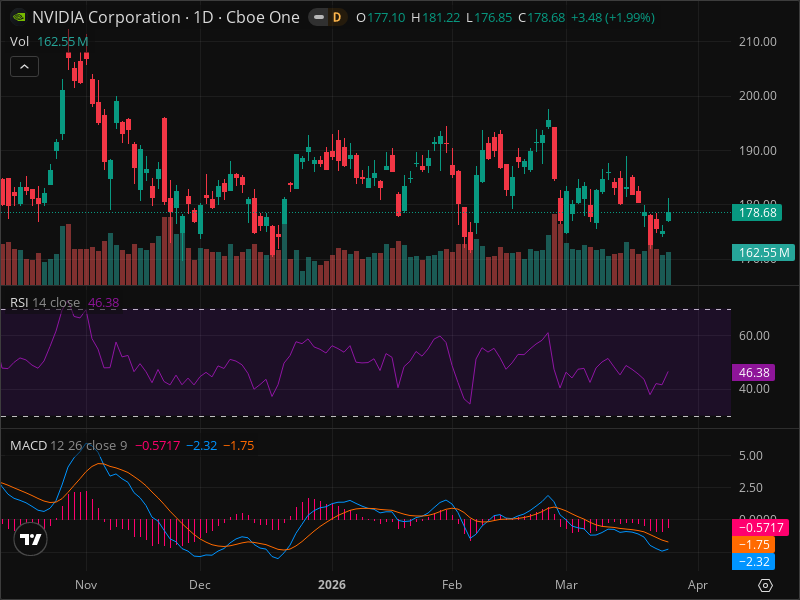Select the MACD 12 26 close 9 legend

[x=68, y=445]
